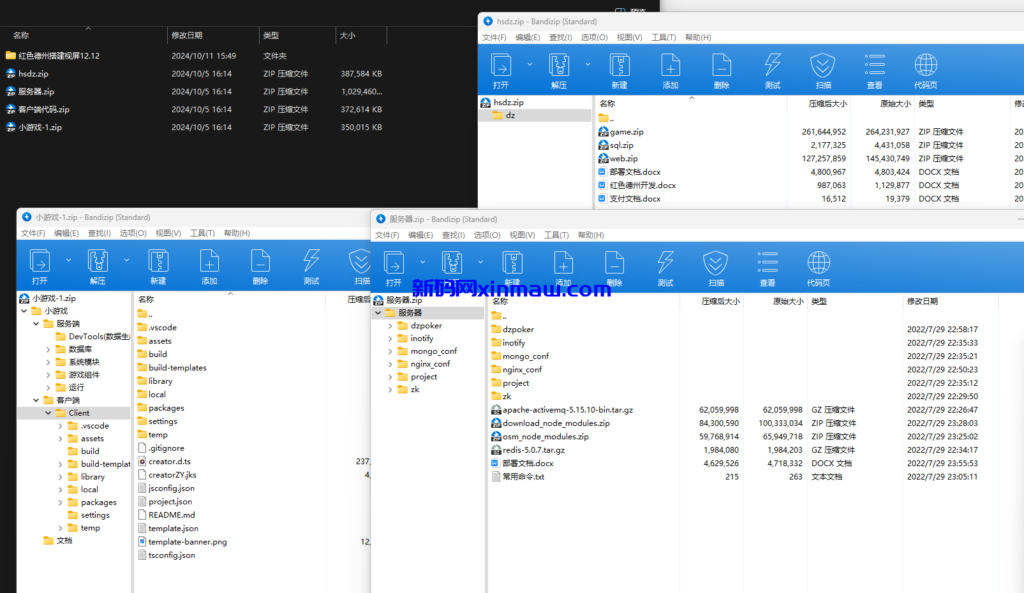Select README.md in 小游戏-1.zip file list
The height and width of the screenshot is (593, 1024).
click(171, 515)
